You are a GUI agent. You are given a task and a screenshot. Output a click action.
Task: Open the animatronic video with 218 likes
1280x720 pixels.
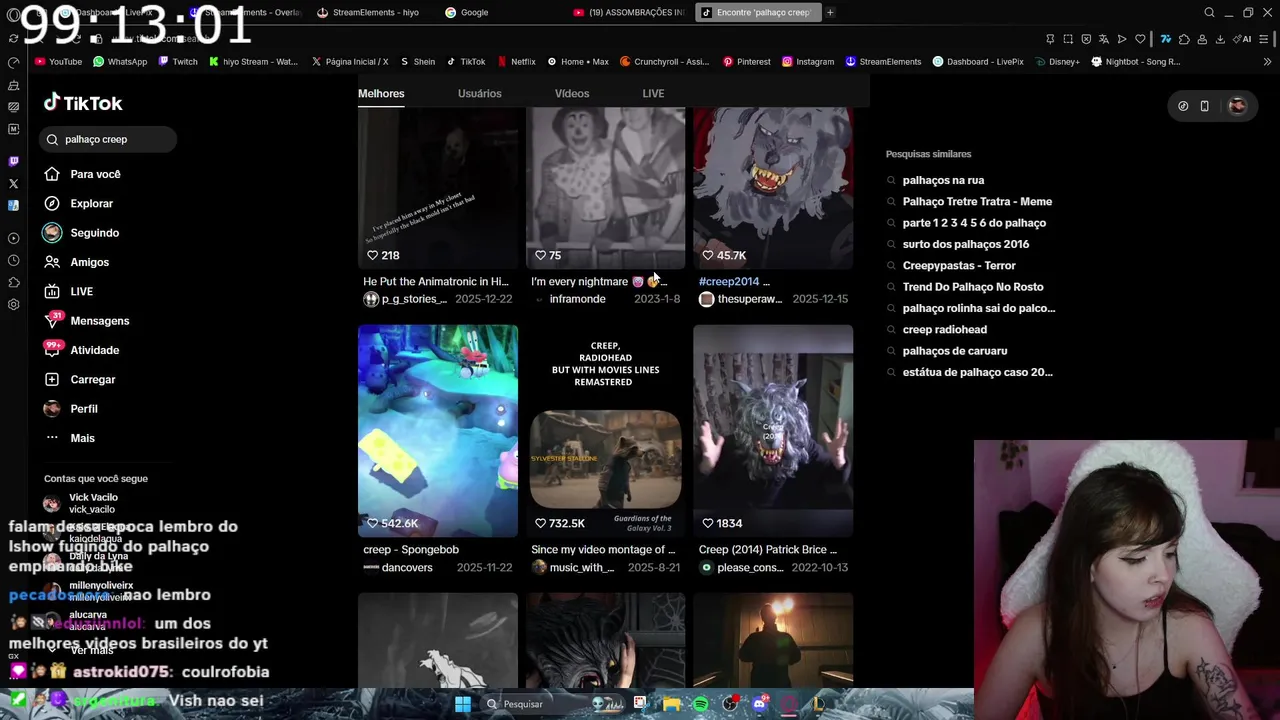click(x=438, y=187)
